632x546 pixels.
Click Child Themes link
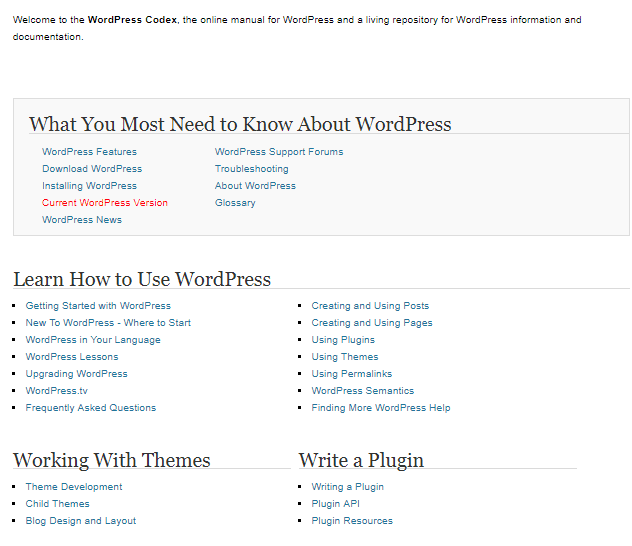(58, 504)
